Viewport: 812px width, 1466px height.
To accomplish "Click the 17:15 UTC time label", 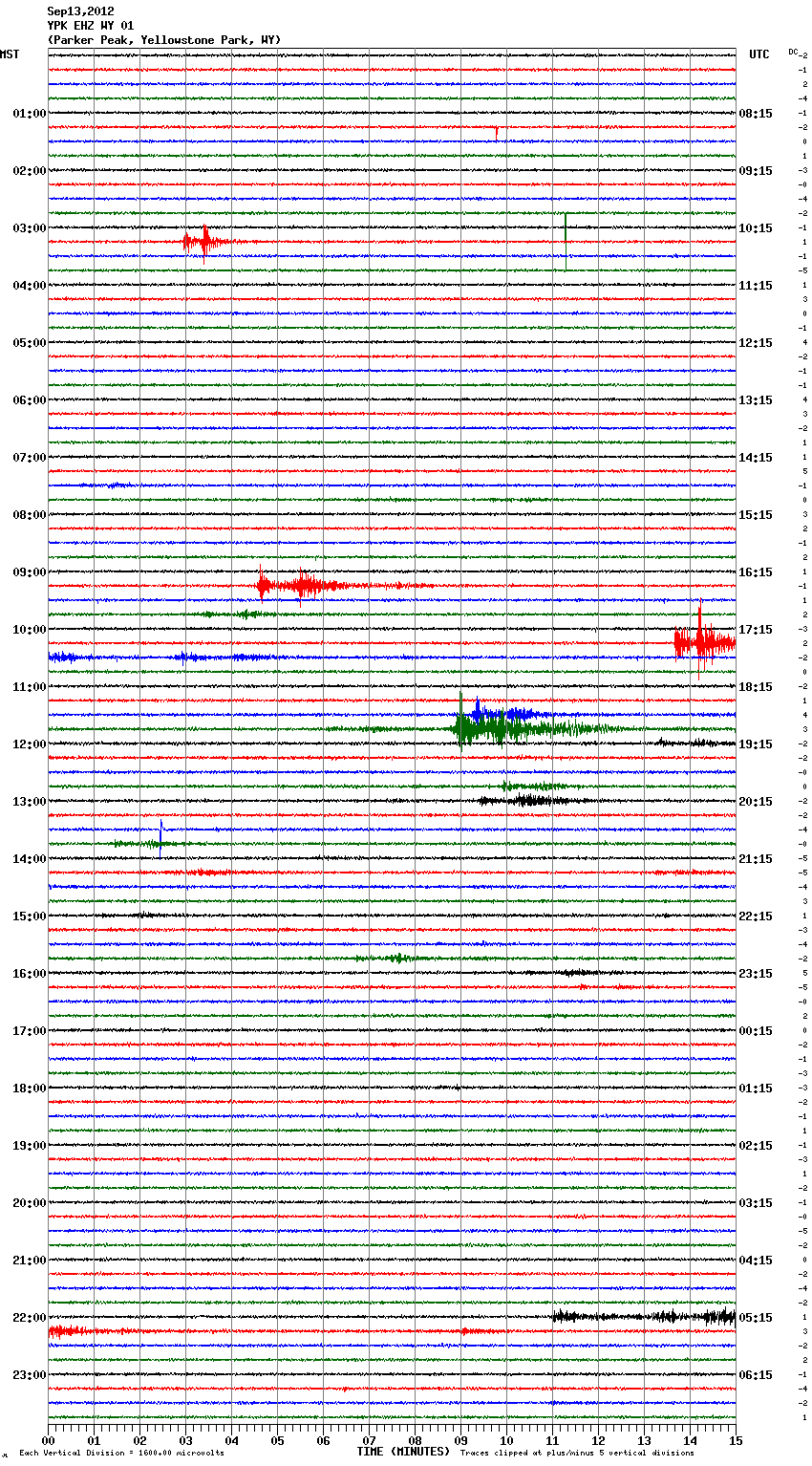I will [x=756, y=630].
